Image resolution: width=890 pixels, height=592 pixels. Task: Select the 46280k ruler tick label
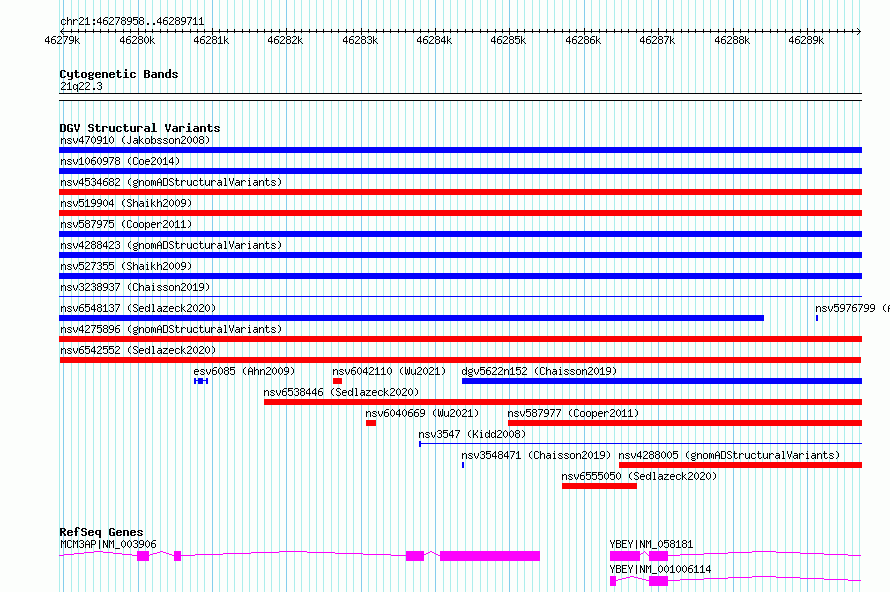tap(137, 40)
